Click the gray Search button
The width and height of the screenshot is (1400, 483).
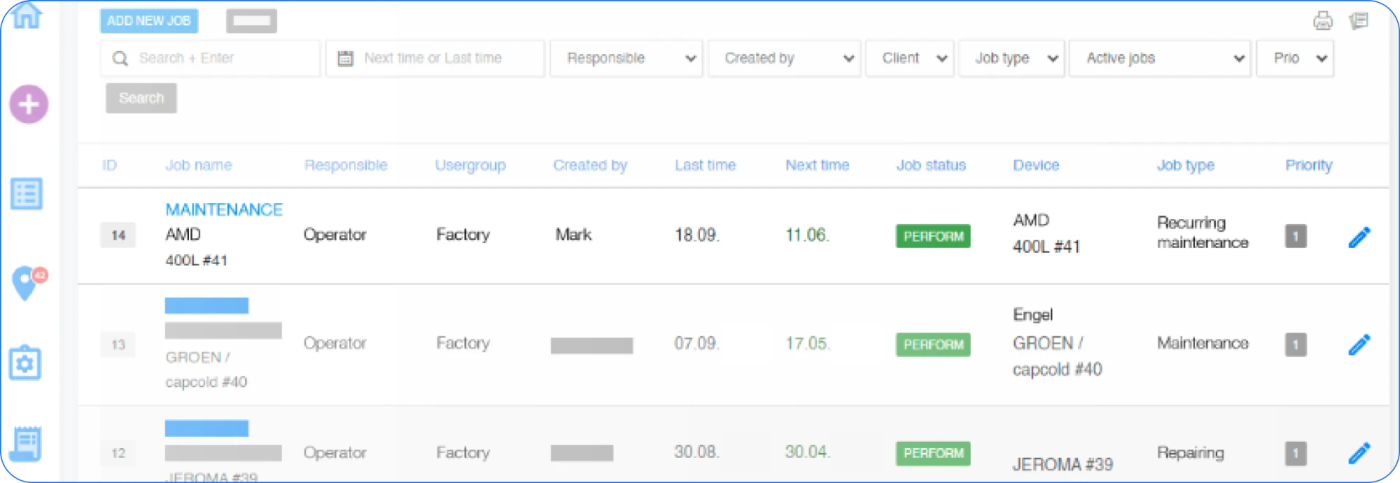pyautogui.click(x=141, y=98)
